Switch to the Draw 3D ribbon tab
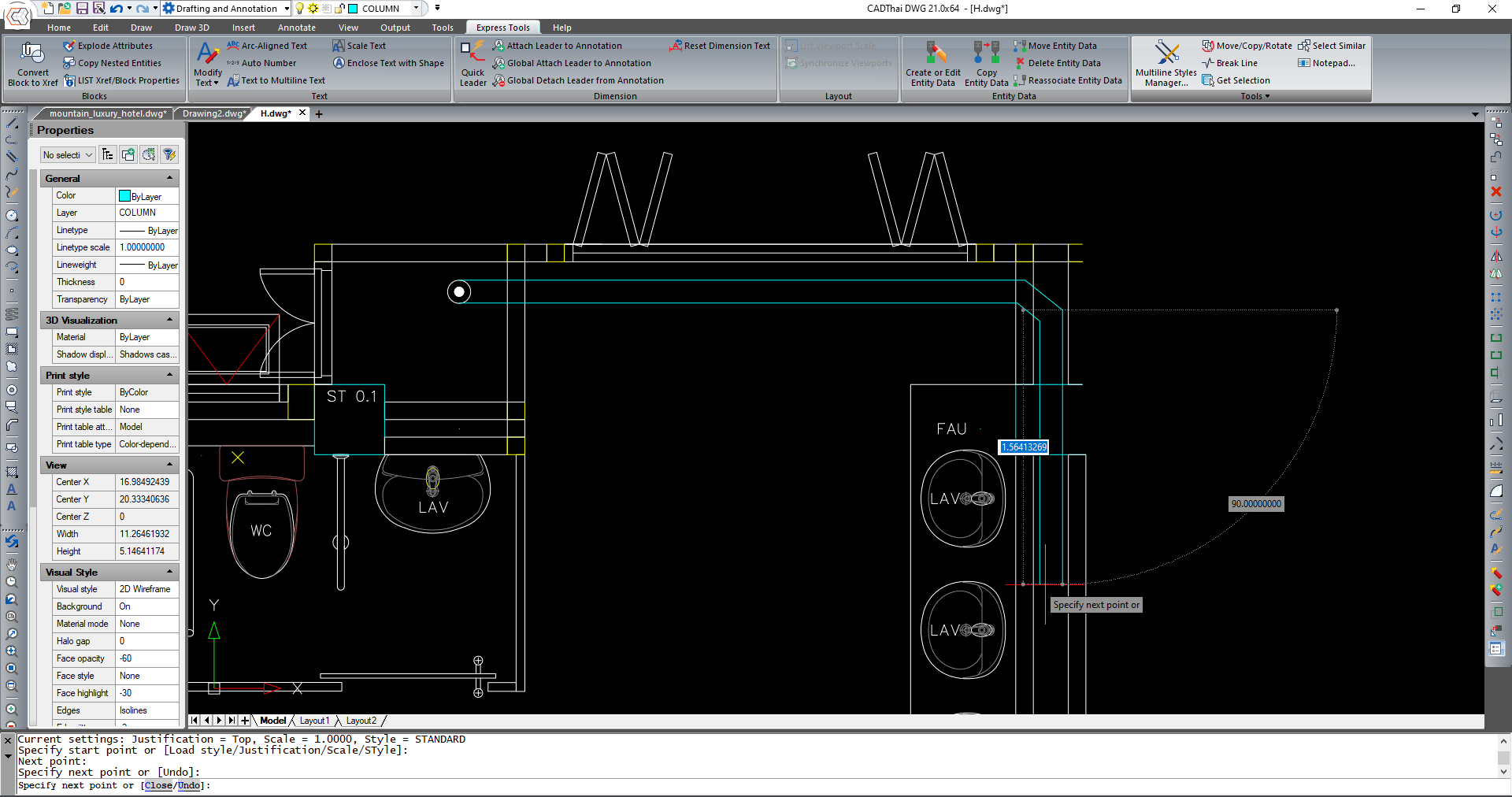The width and height of the screenshot is (1512, 797). click(192, 28)
